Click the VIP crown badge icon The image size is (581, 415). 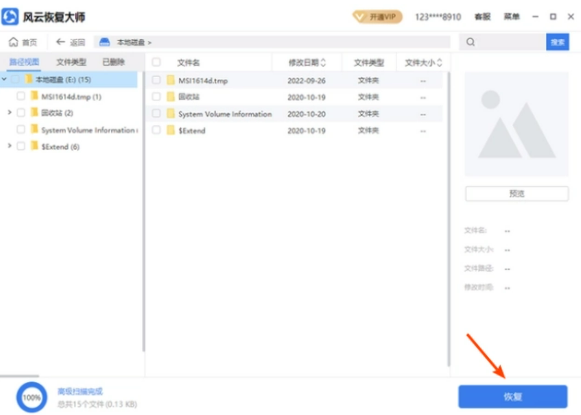tap(359, 17)
